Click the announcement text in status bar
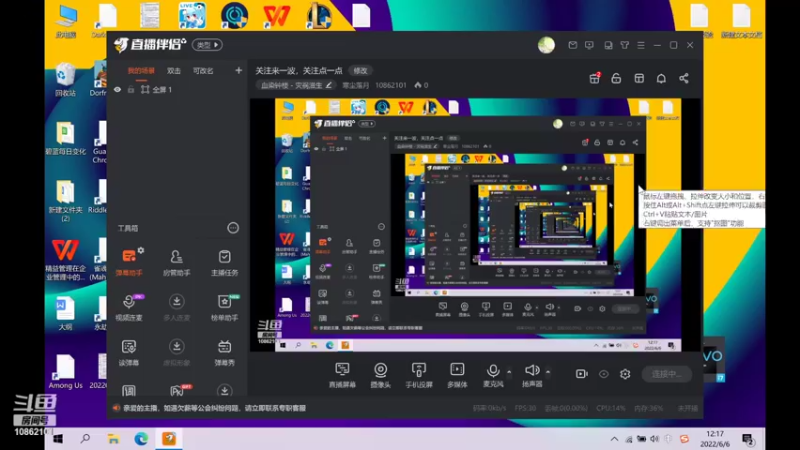Screen dimensions: 800x450 pos(214,408)
